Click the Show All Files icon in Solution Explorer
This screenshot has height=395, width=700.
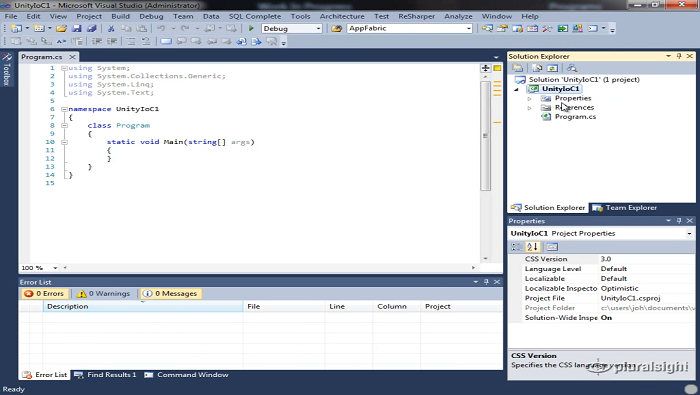537,68
